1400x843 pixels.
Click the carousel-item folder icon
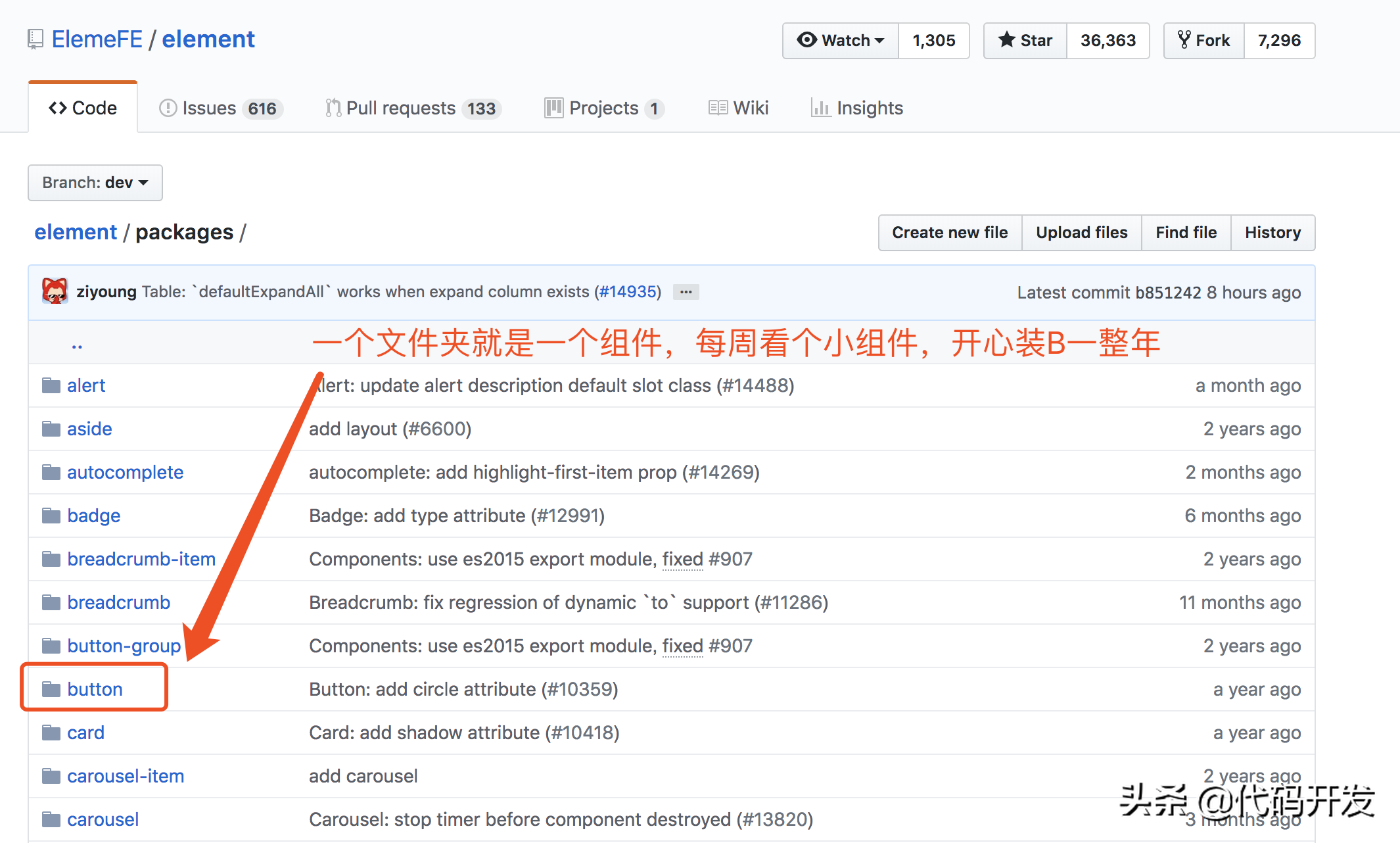pyautogui.click(x=51, y=776)
